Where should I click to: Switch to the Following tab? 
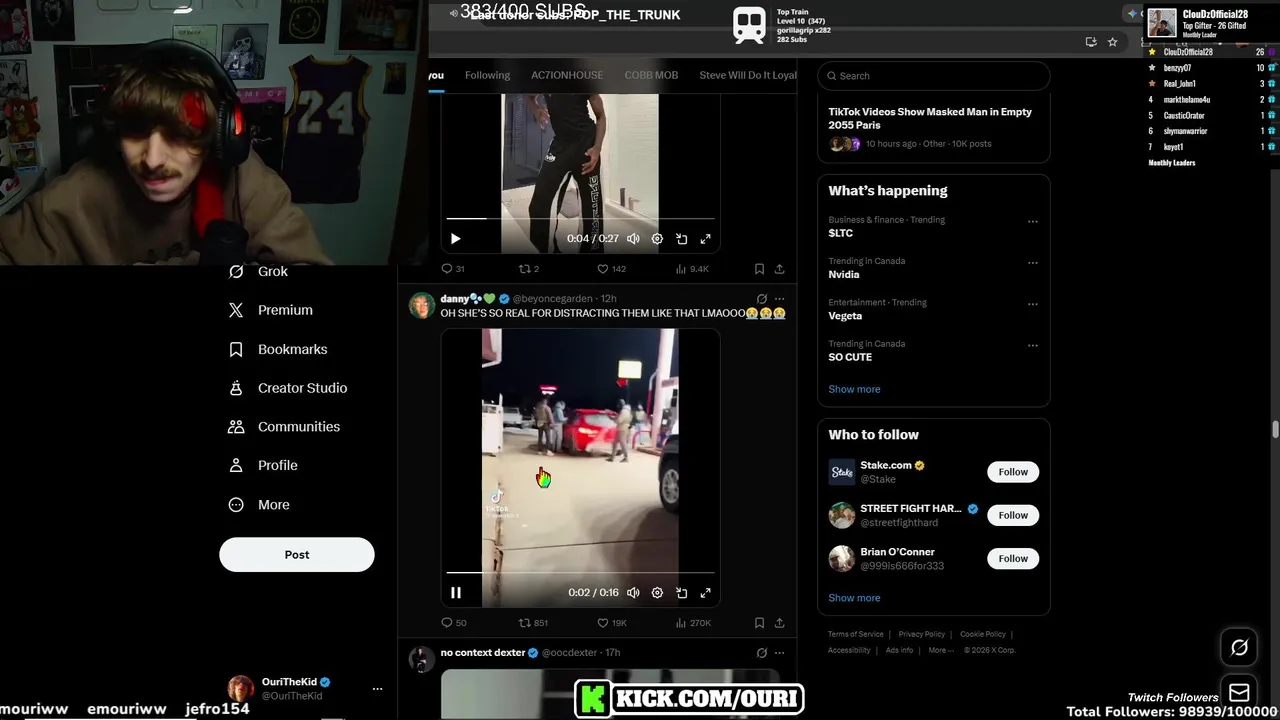coord(487,75)
